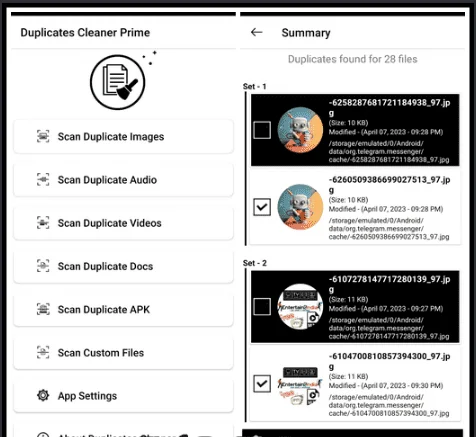Open thumbnail of checked Set 2 file

pyautogui.click(x=300, y=384)
